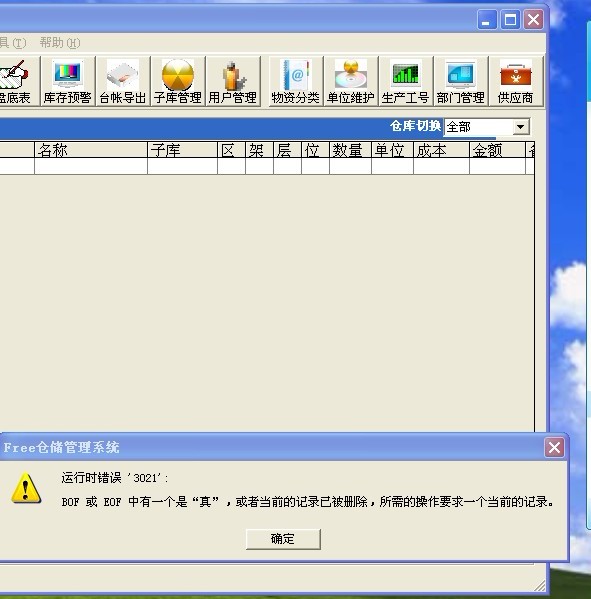Viewport: 591px width, 599px height.
Task: Open the 帮助(H) menu
Action: coord(60,42)
